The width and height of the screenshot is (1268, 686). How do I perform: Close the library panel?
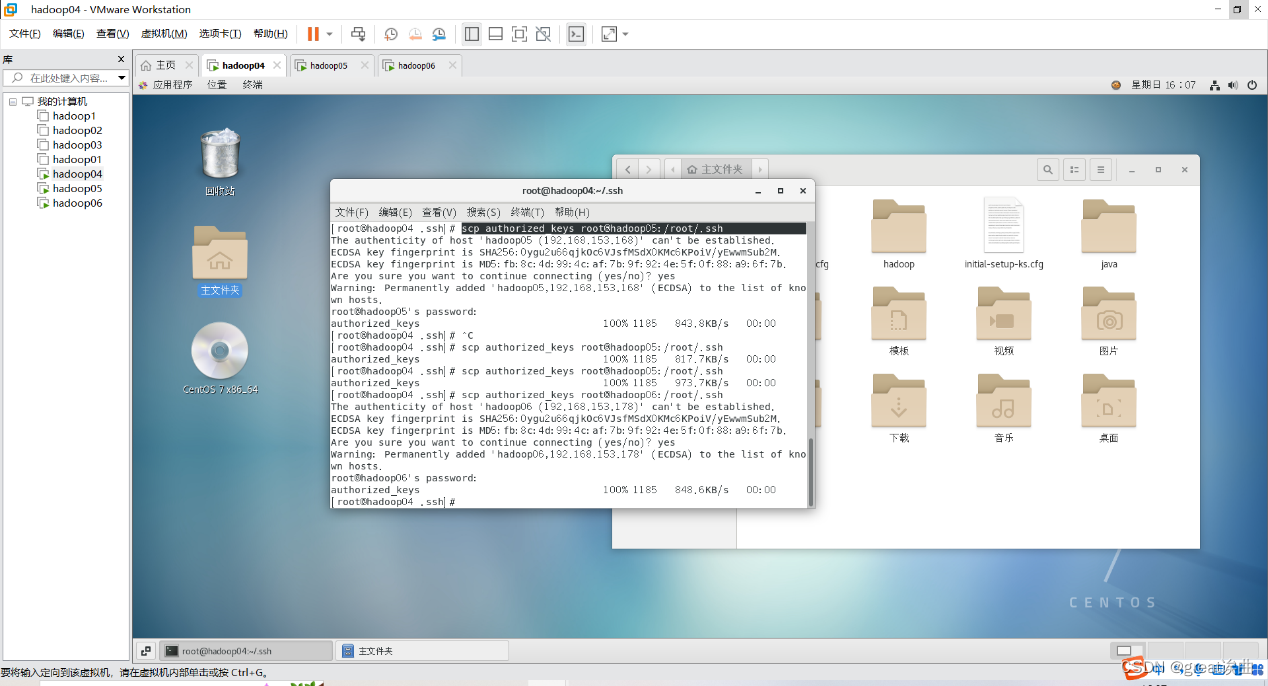coord(122,60)
